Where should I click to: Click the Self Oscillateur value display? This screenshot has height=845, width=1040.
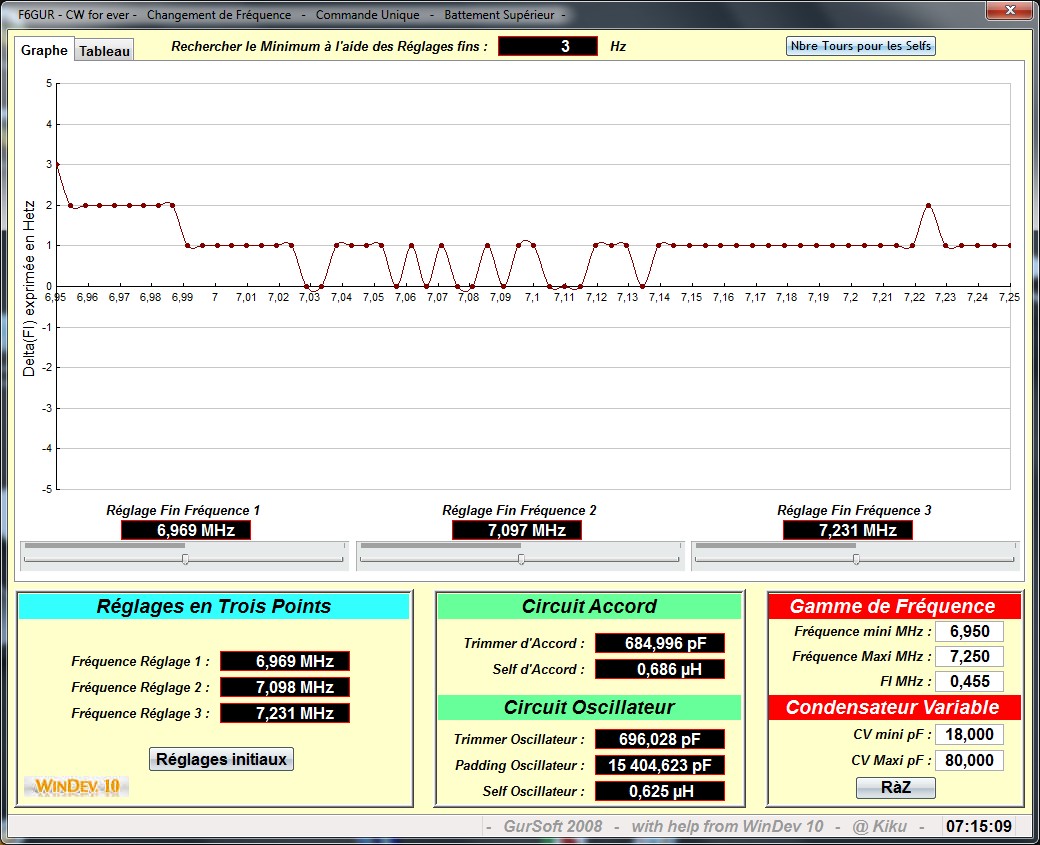tap(659, 791)
